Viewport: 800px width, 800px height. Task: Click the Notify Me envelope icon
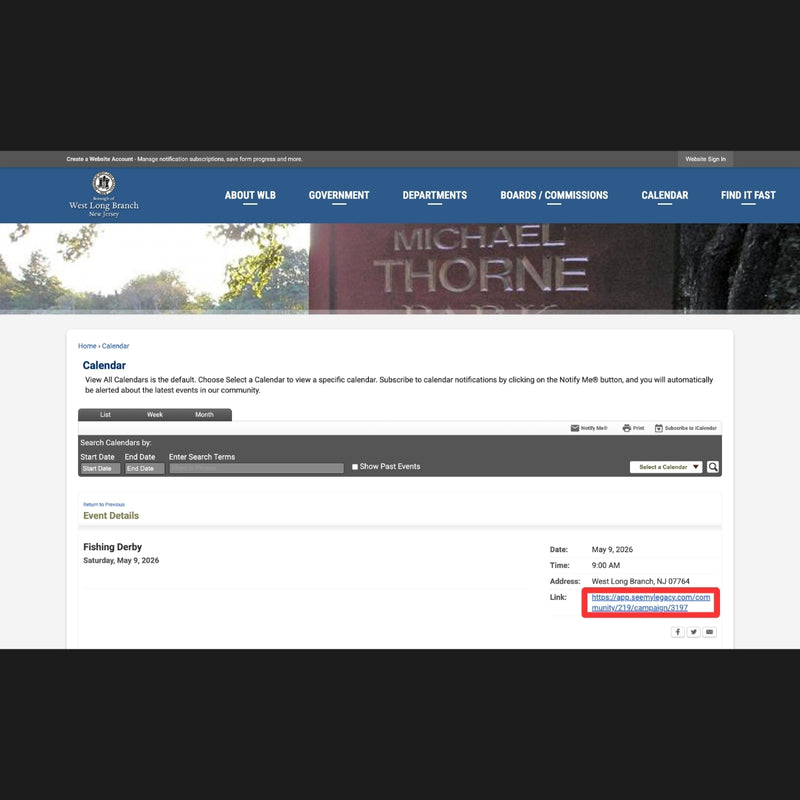(574, 428)
